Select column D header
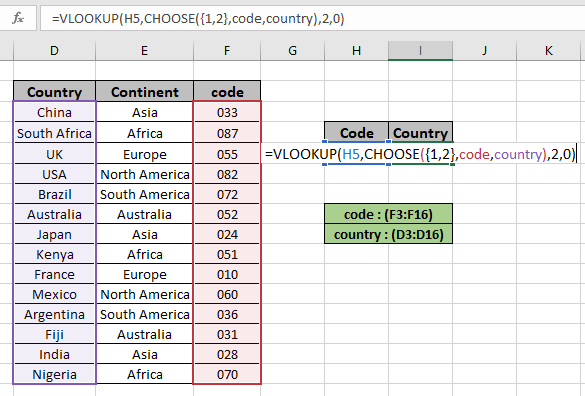Screen dimensions: 585x396 click(x=54, y=50)
